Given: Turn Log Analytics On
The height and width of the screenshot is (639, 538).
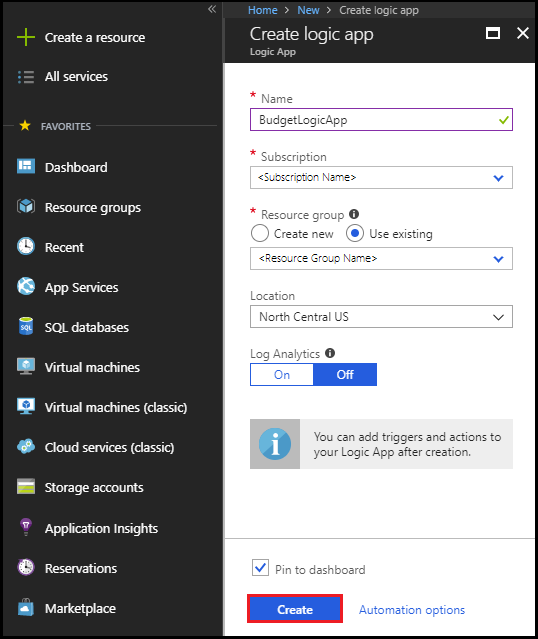Looking at the screenshot, I should (x=282, y=375).
